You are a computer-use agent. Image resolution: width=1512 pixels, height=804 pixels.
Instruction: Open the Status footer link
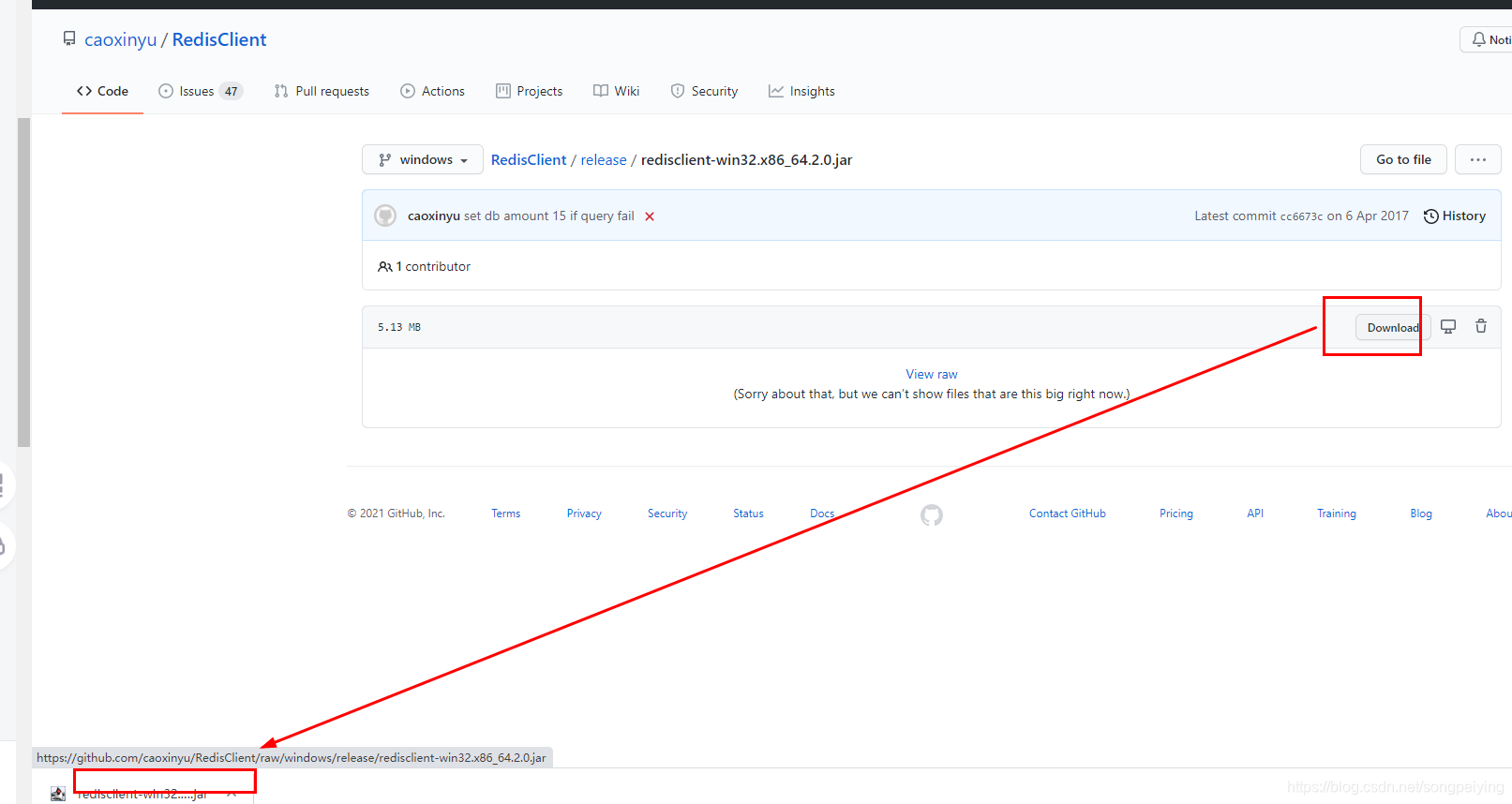tap(748, 514)
